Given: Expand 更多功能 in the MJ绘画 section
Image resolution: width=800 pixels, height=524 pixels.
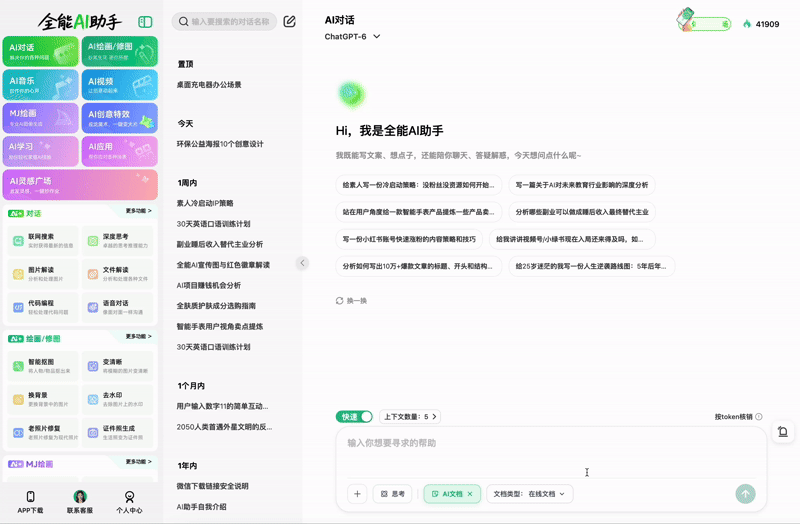Looking at the screenshot, I should [x=138, y=461].
